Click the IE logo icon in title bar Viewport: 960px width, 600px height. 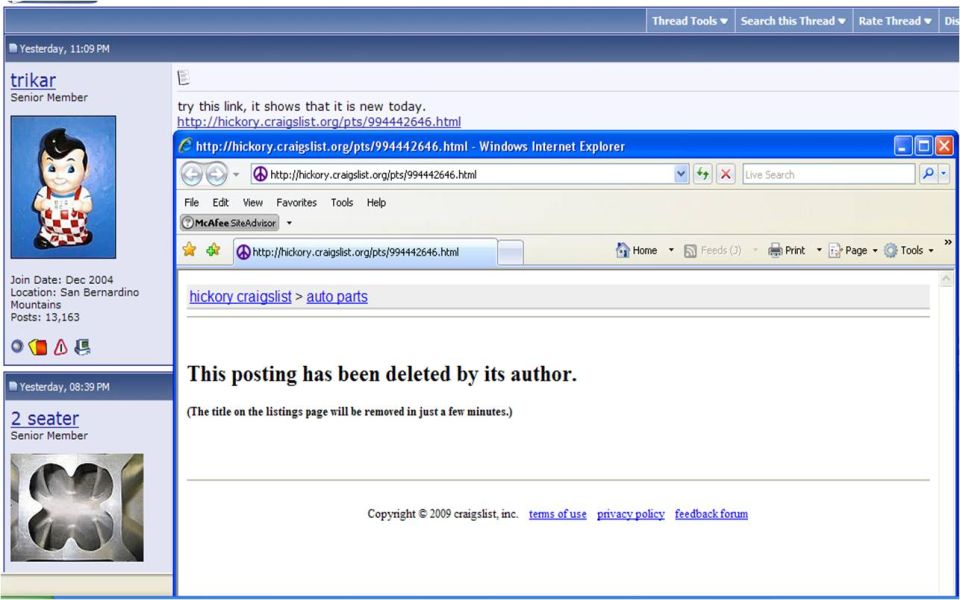[x=186, y=146]
